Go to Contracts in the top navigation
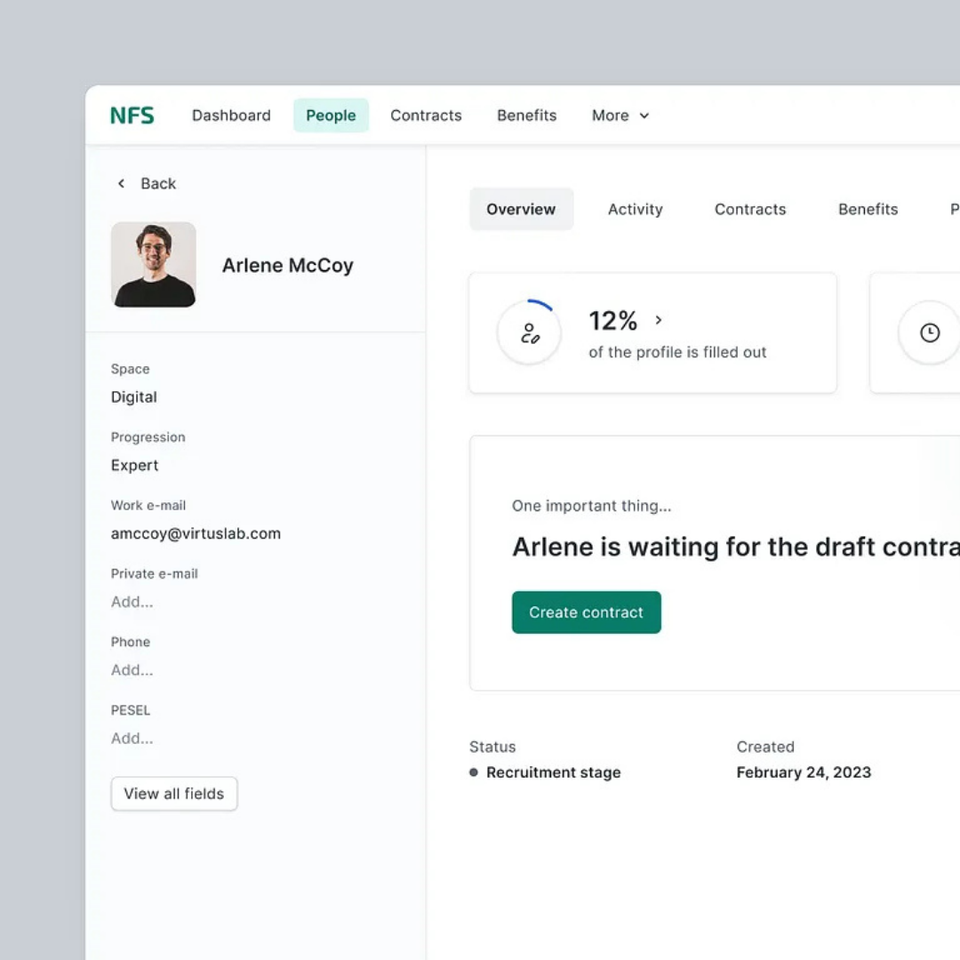 click(426, 115)
